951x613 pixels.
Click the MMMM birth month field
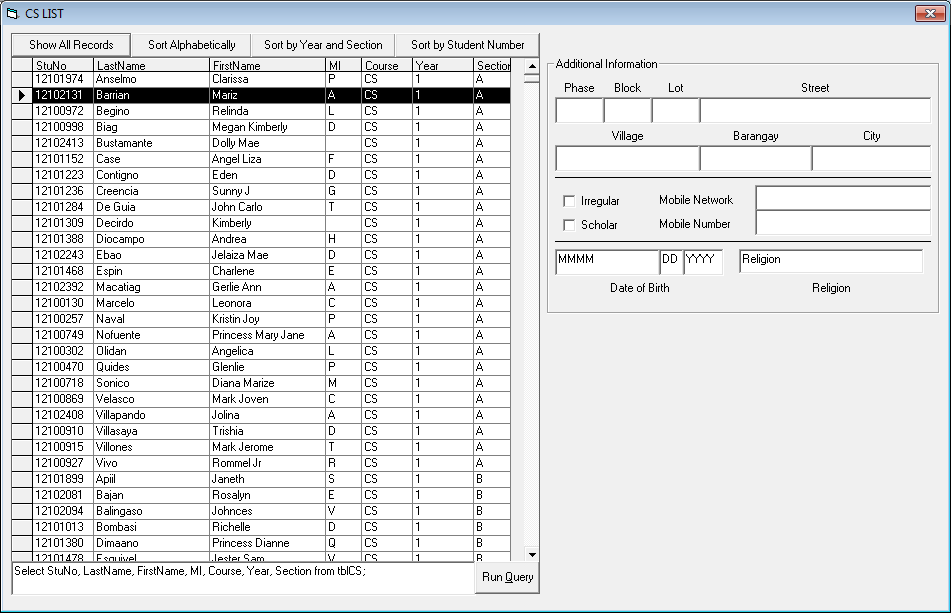pos(607,262)
